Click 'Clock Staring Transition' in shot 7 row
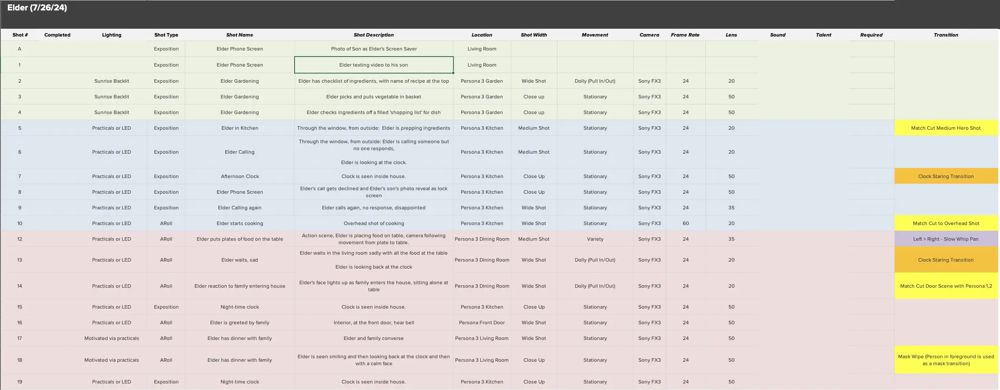This screenshot has width=1000, height=390. coord(946,177)
